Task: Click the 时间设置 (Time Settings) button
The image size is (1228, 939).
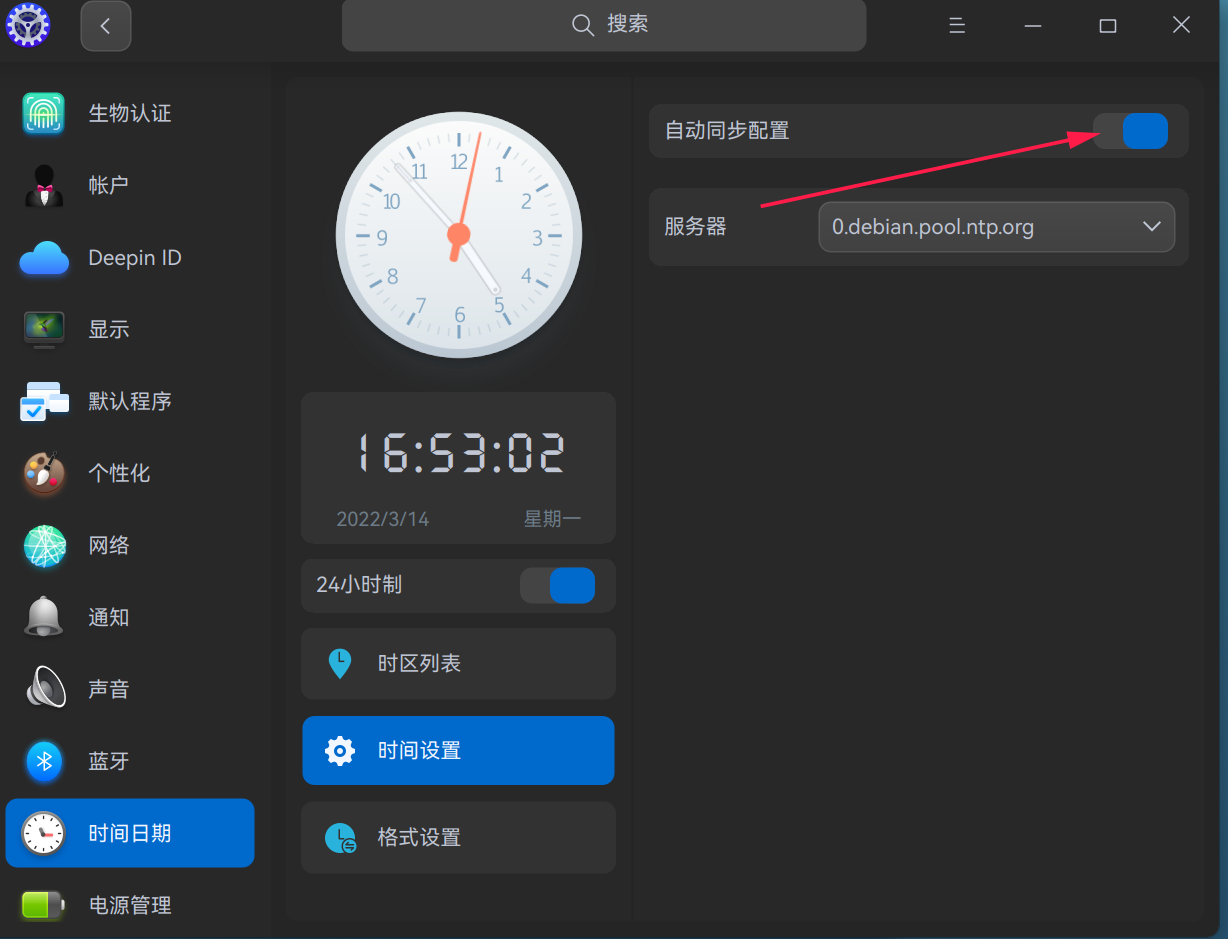Action: (458, 750)
